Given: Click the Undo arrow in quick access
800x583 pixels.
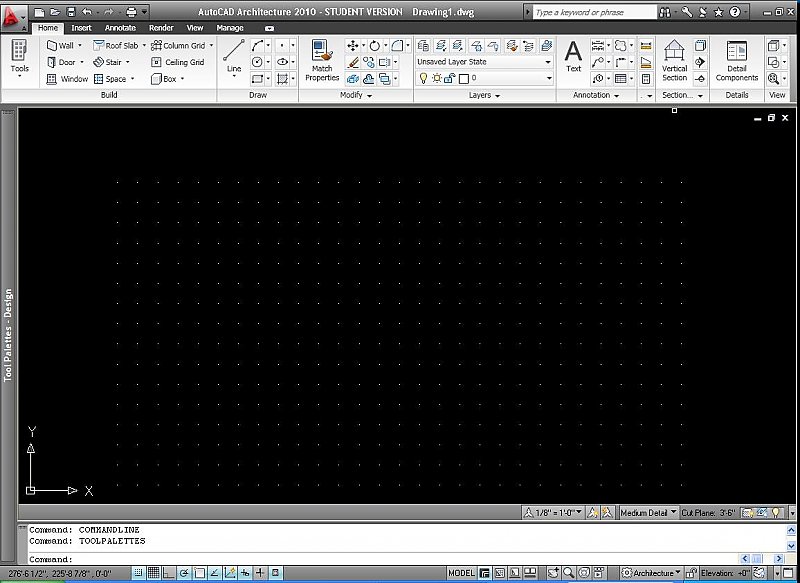Looking at the screenshot, I should [87, 12].
